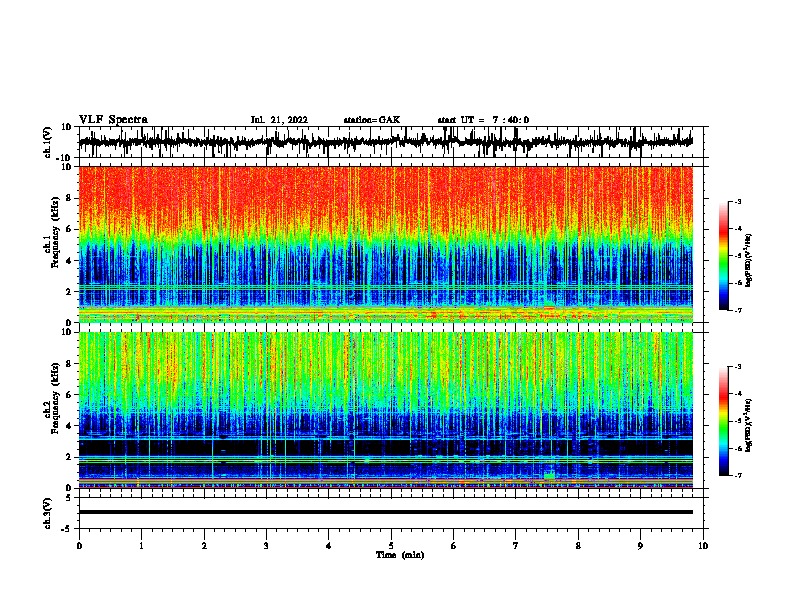Click the "8" kHz tick of ch.1 spectrogram
Image resolution: width=792 pixels, height=612 pixels.
tap(69, 198)
